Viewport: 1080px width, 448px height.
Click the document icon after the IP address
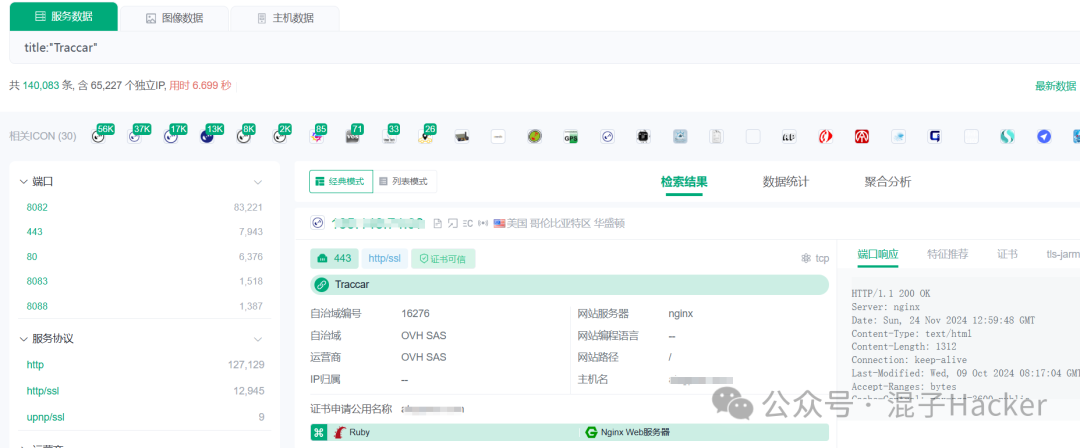437,223
